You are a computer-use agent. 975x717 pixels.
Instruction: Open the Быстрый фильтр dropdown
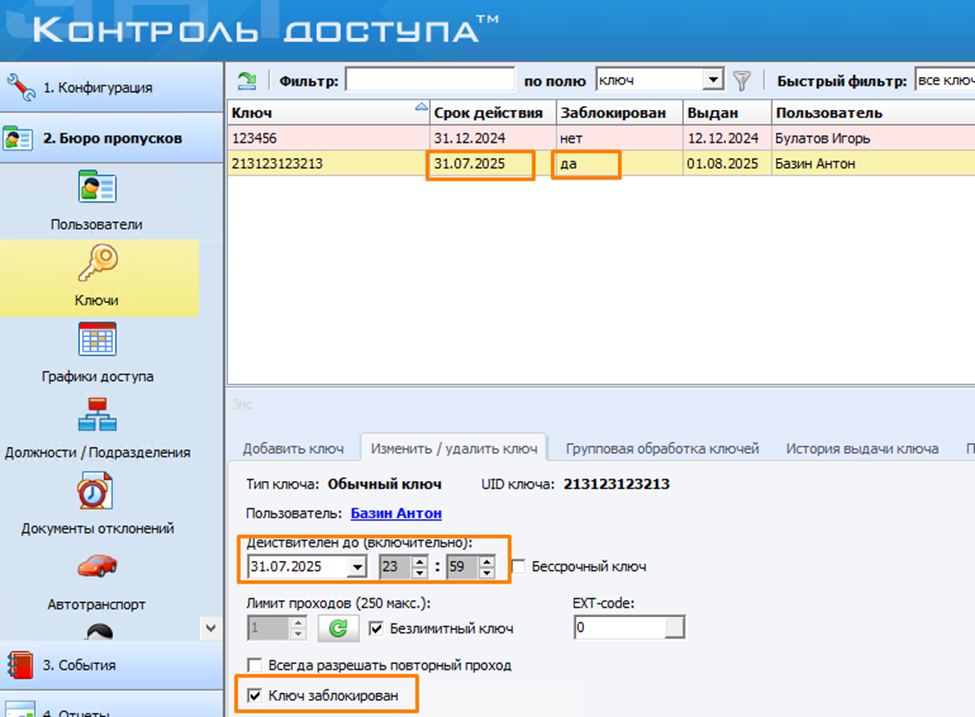pyautogui.click(x=944, y=81)
